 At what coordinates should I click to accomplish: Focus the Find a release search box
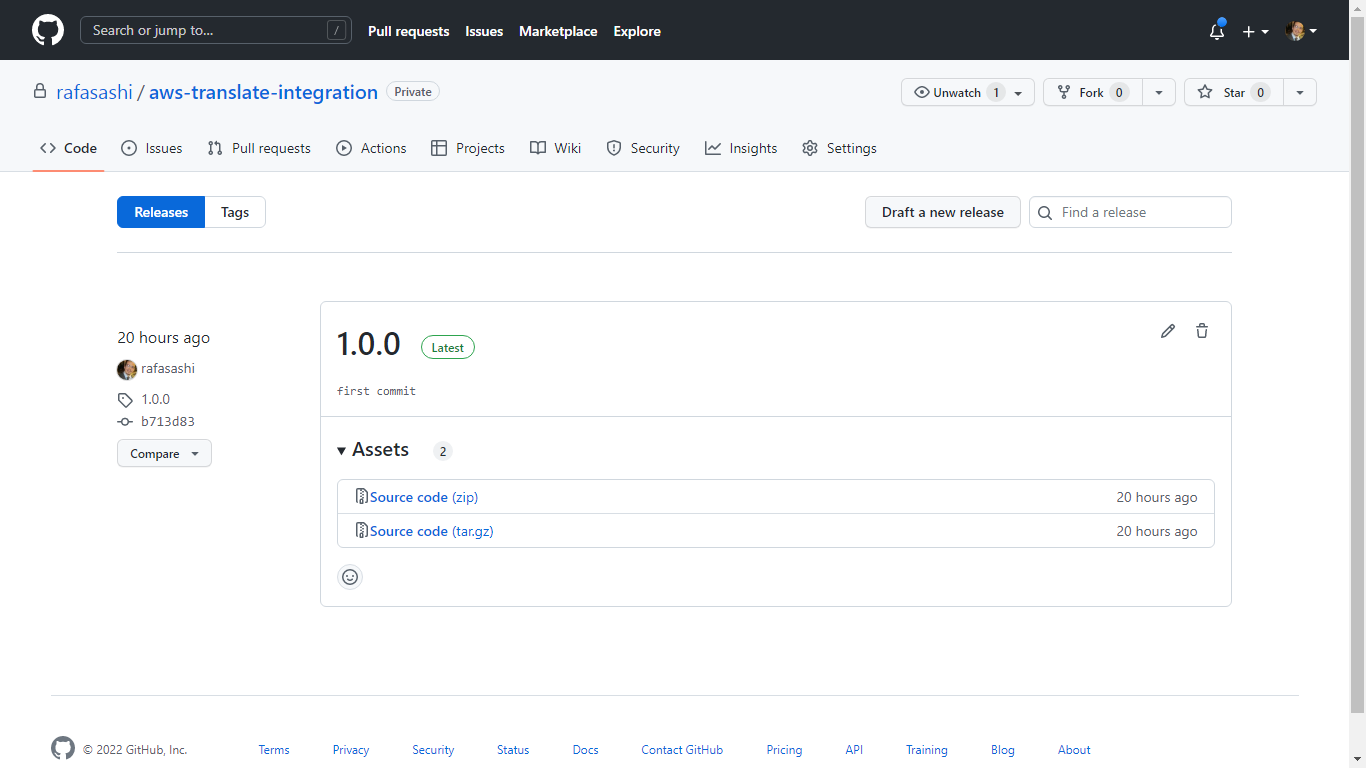click(x=1130, y=212)
